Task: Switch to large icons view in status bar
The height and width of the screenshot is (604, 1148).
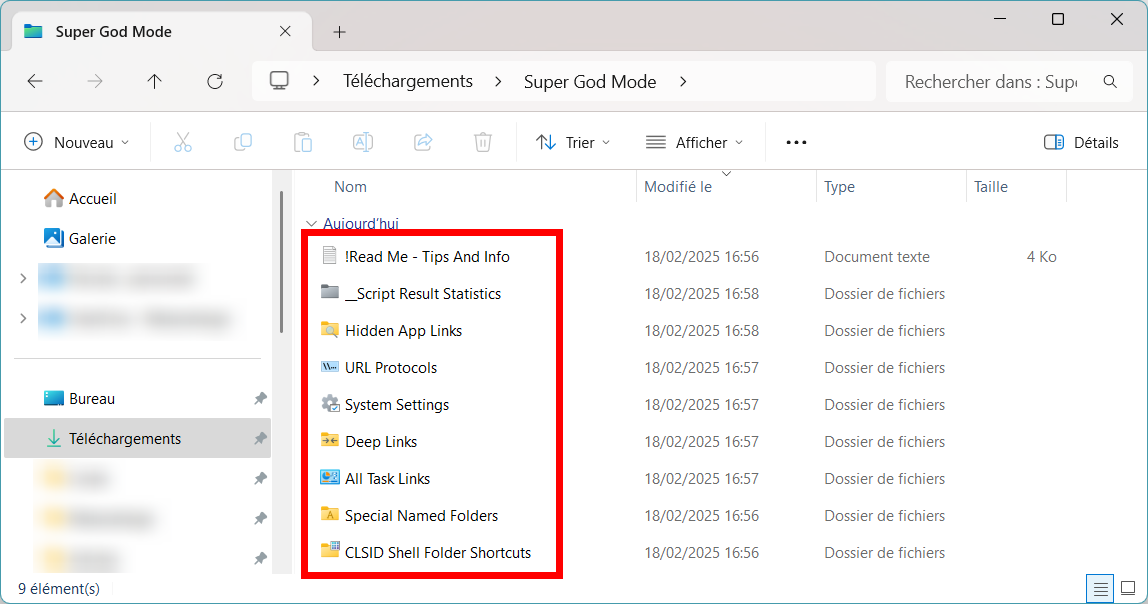Action: coord(1128,588)
